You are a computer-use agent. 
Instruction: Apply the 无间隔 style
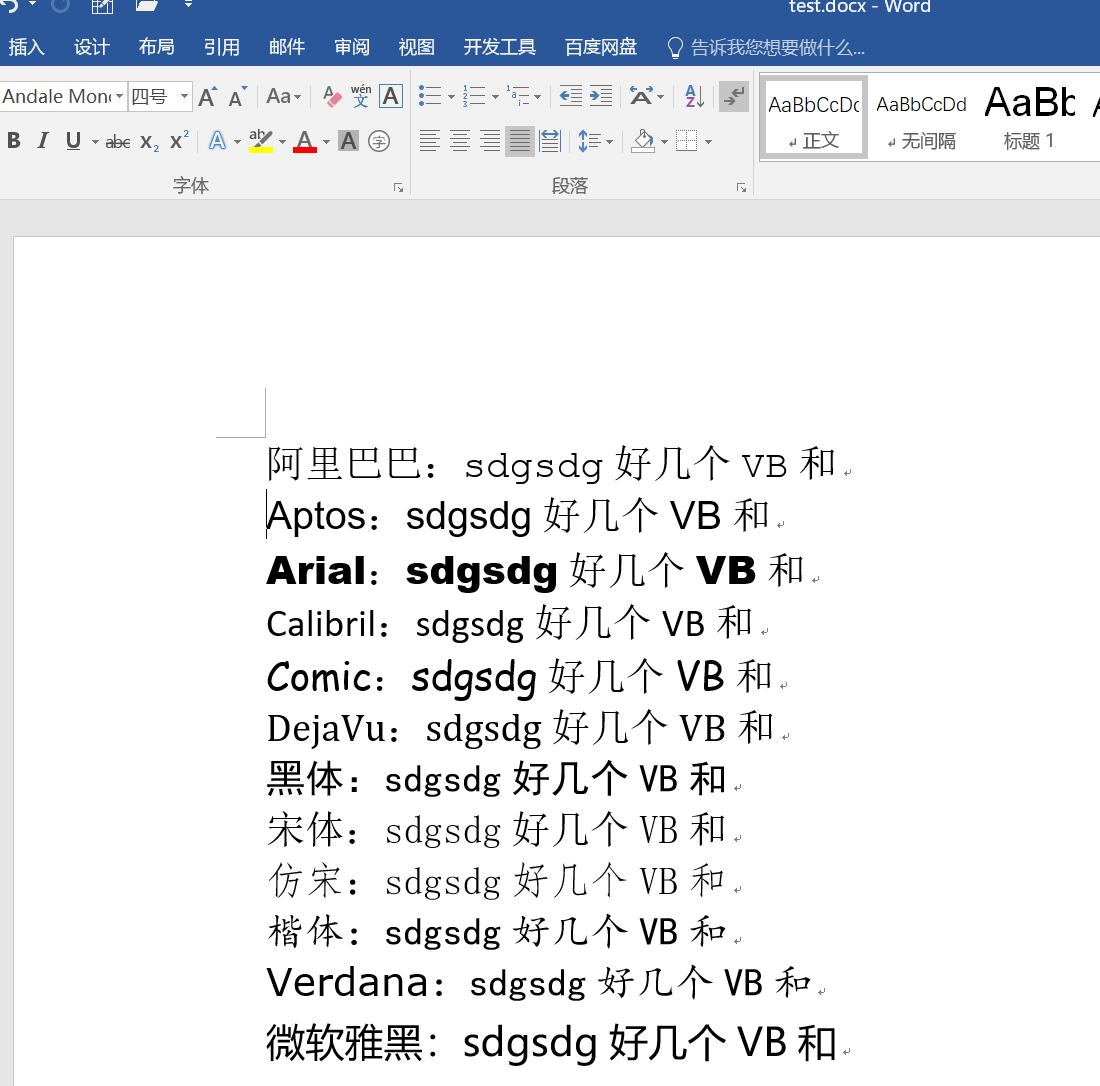[x=921, y=117]
